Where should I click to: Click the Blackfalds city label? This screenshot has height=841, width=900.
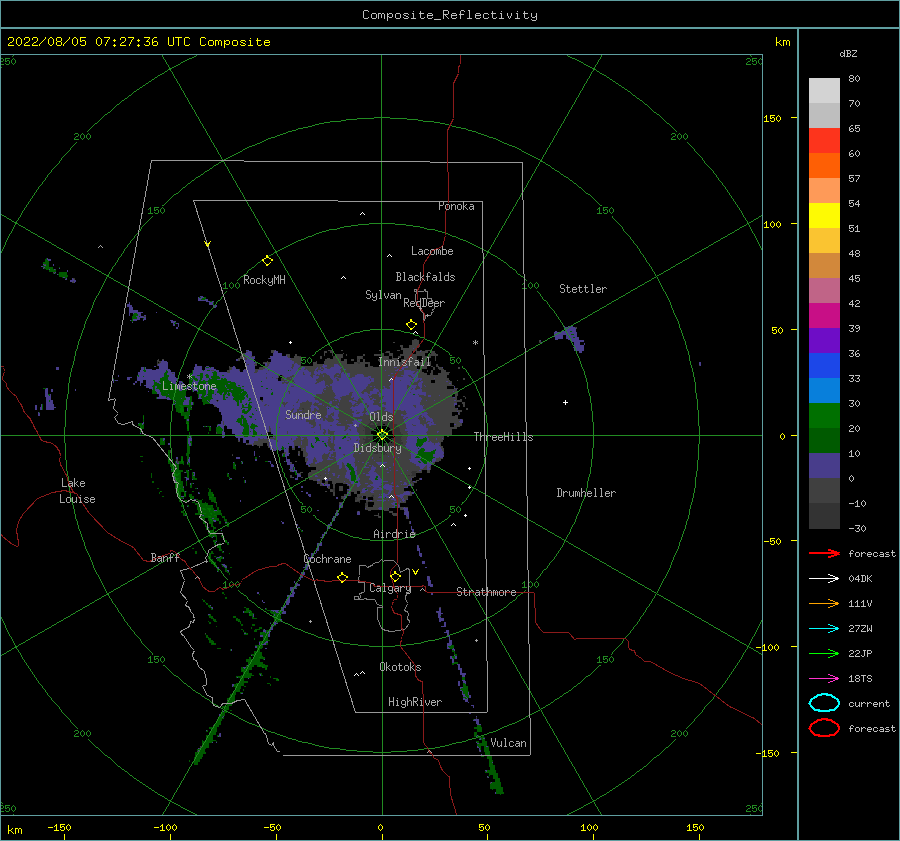point(425,277)
